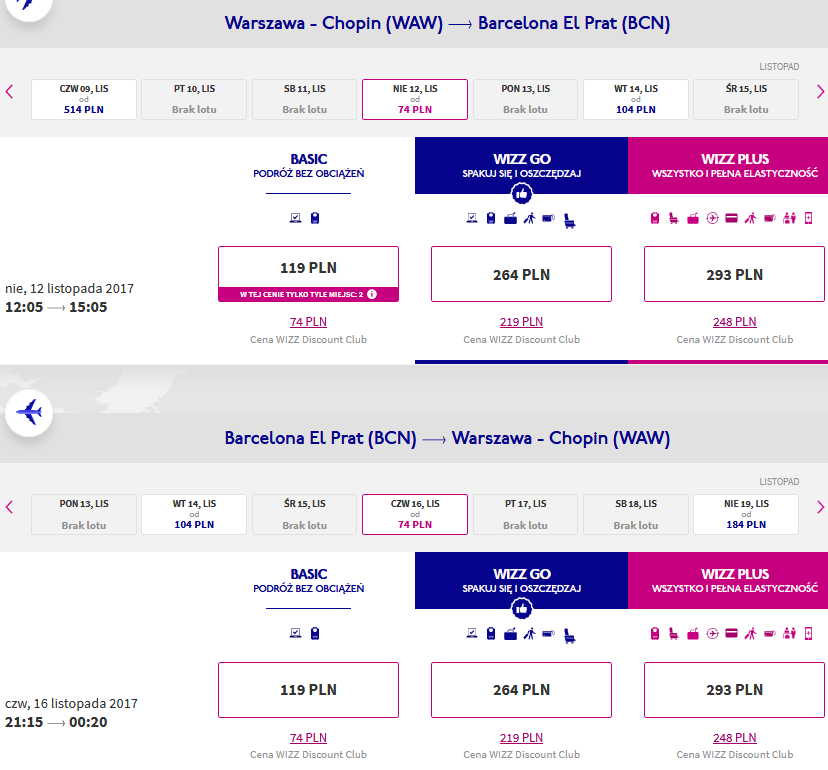Select outbound date WT 14, LIS at 104 PLN
The height and width of the screenshot is (770, 828).
pos(636,99)
